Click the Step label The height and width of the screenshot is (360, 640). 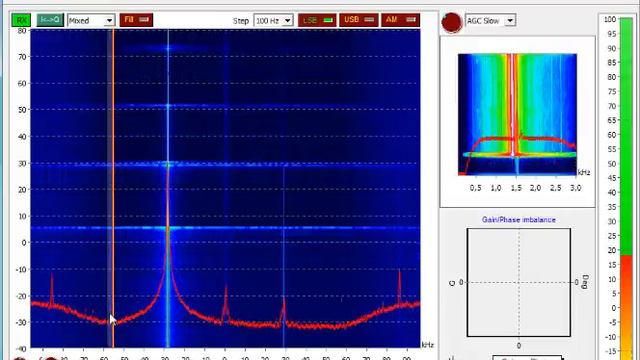pyautogui.click(x=241, y=21)
